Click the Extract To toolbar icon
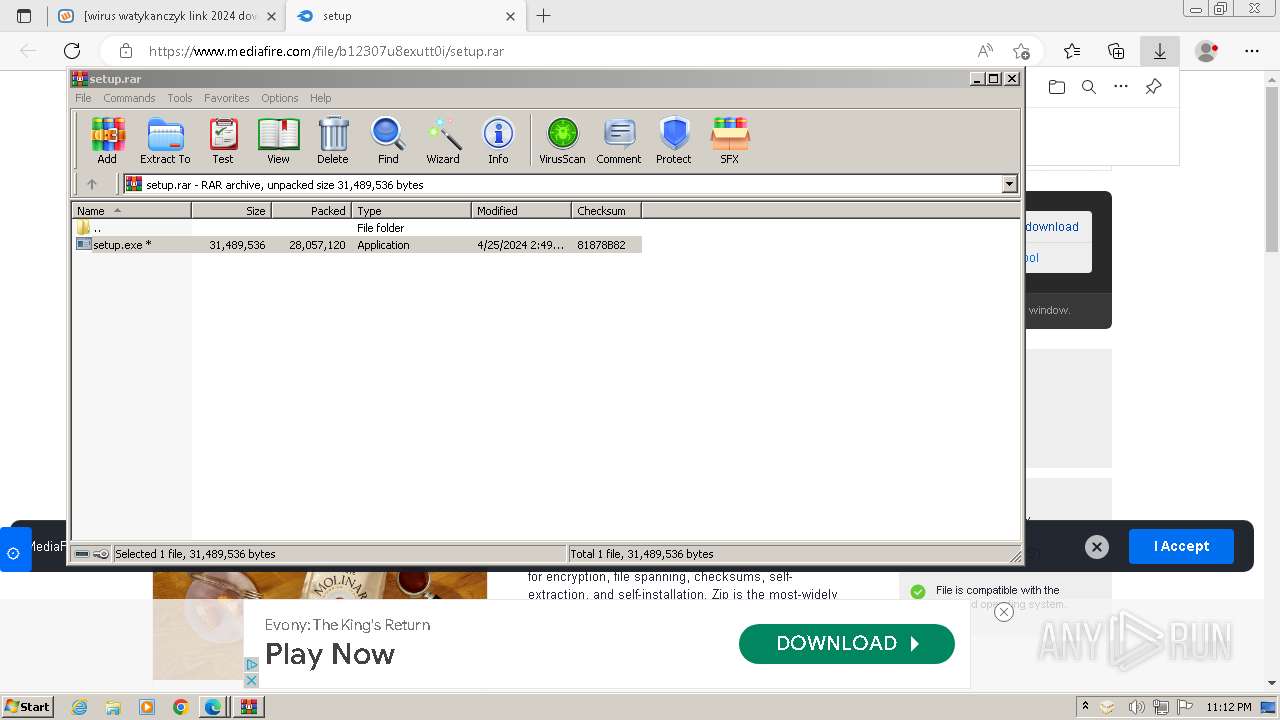The width and height of the screenshot is (1280, 720). click(165, 140)
